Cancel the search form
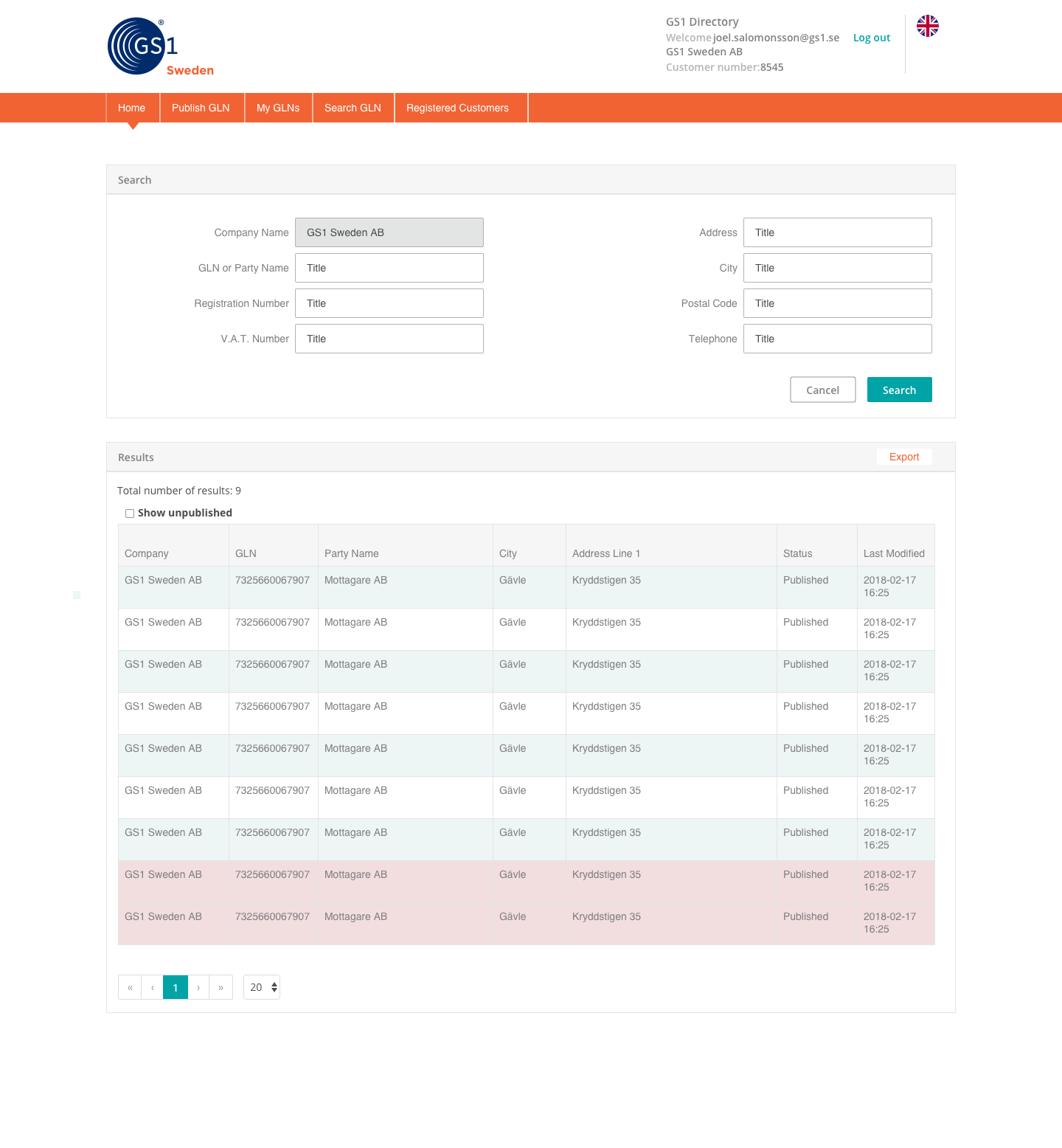Screen dimensions: 1062x1148 pos(823,390)
